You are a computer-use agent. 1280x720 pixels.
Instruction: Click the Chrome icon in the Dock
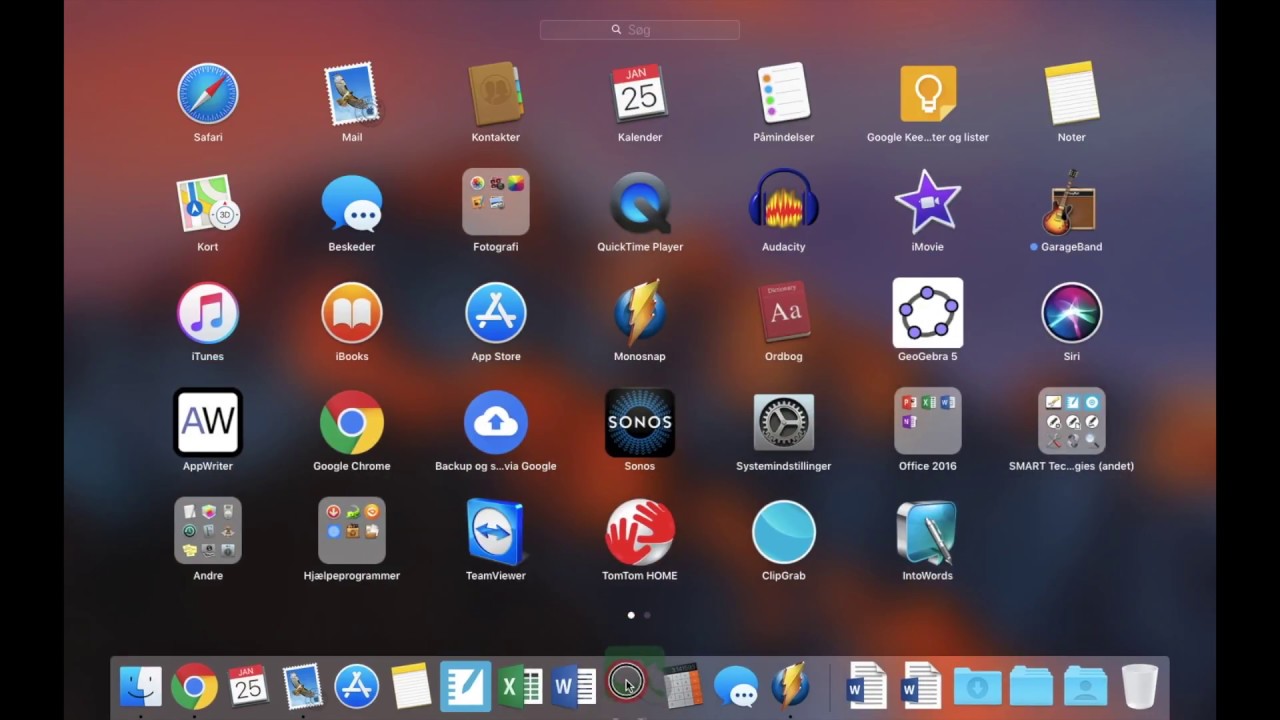(x=194, y=687)
